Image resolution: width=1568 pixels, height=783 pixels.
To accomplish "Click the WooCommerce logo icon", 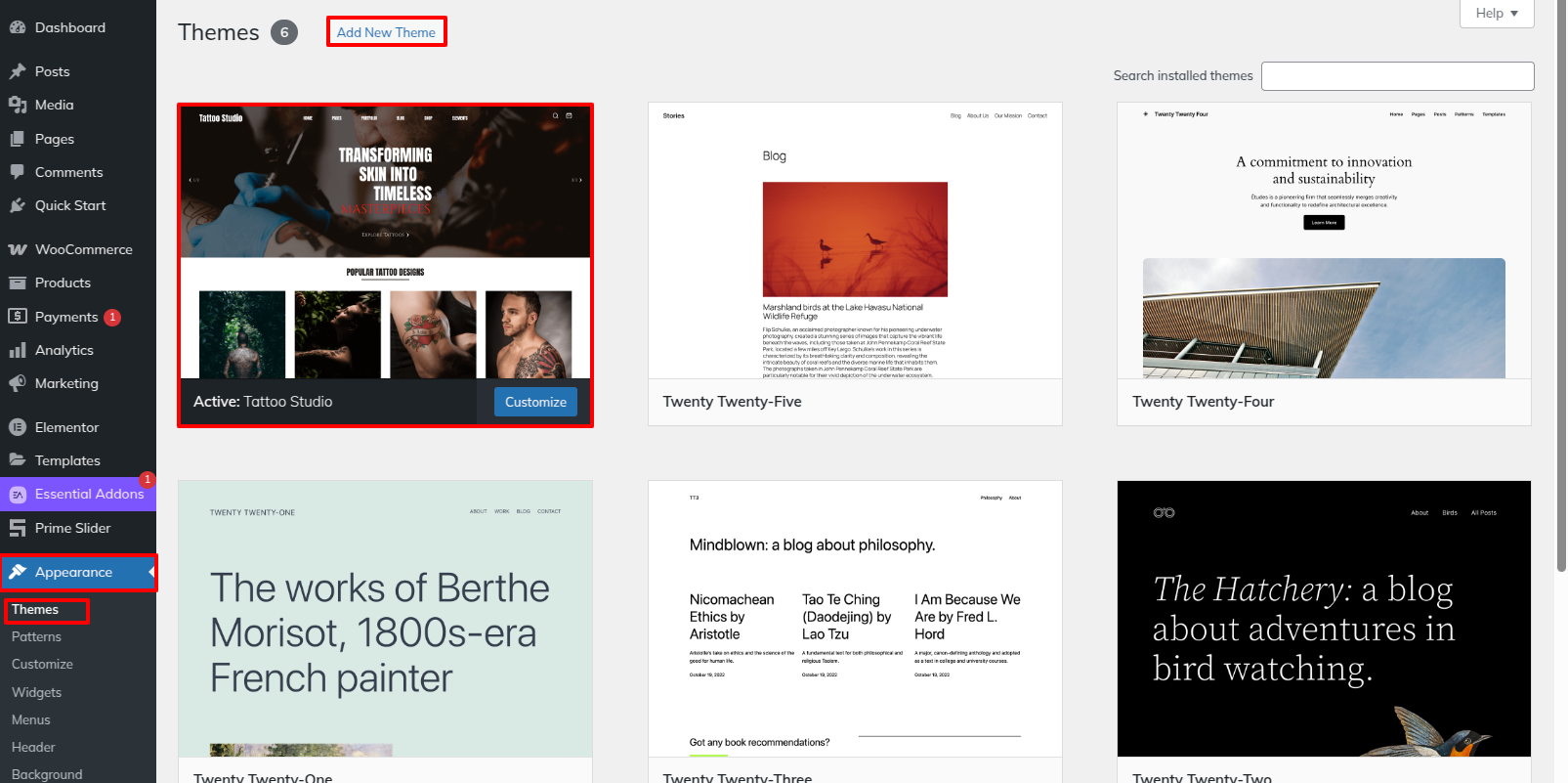I will click(17, 249).
